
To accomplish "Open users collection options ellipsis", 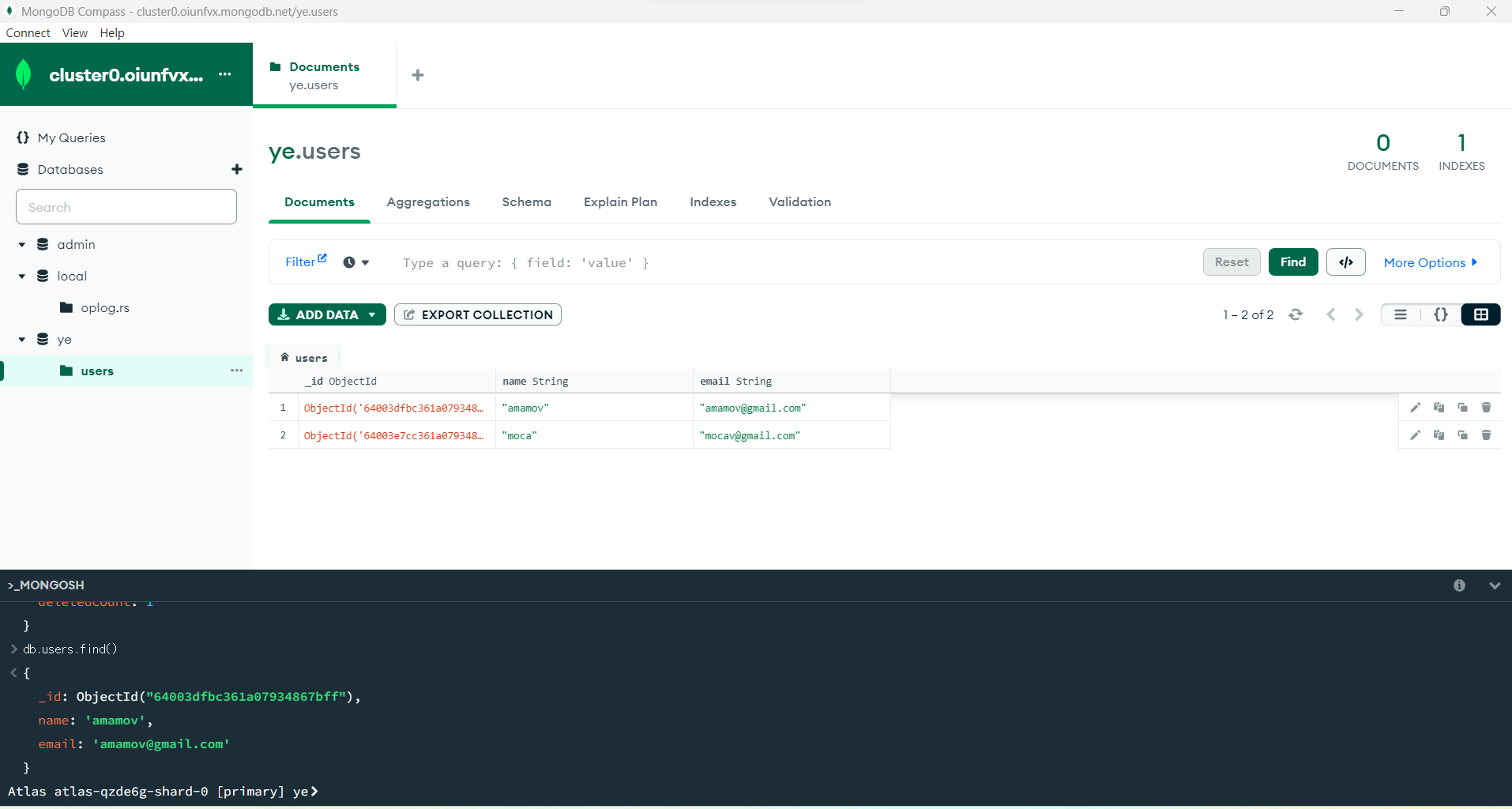I will click(236, 371).
